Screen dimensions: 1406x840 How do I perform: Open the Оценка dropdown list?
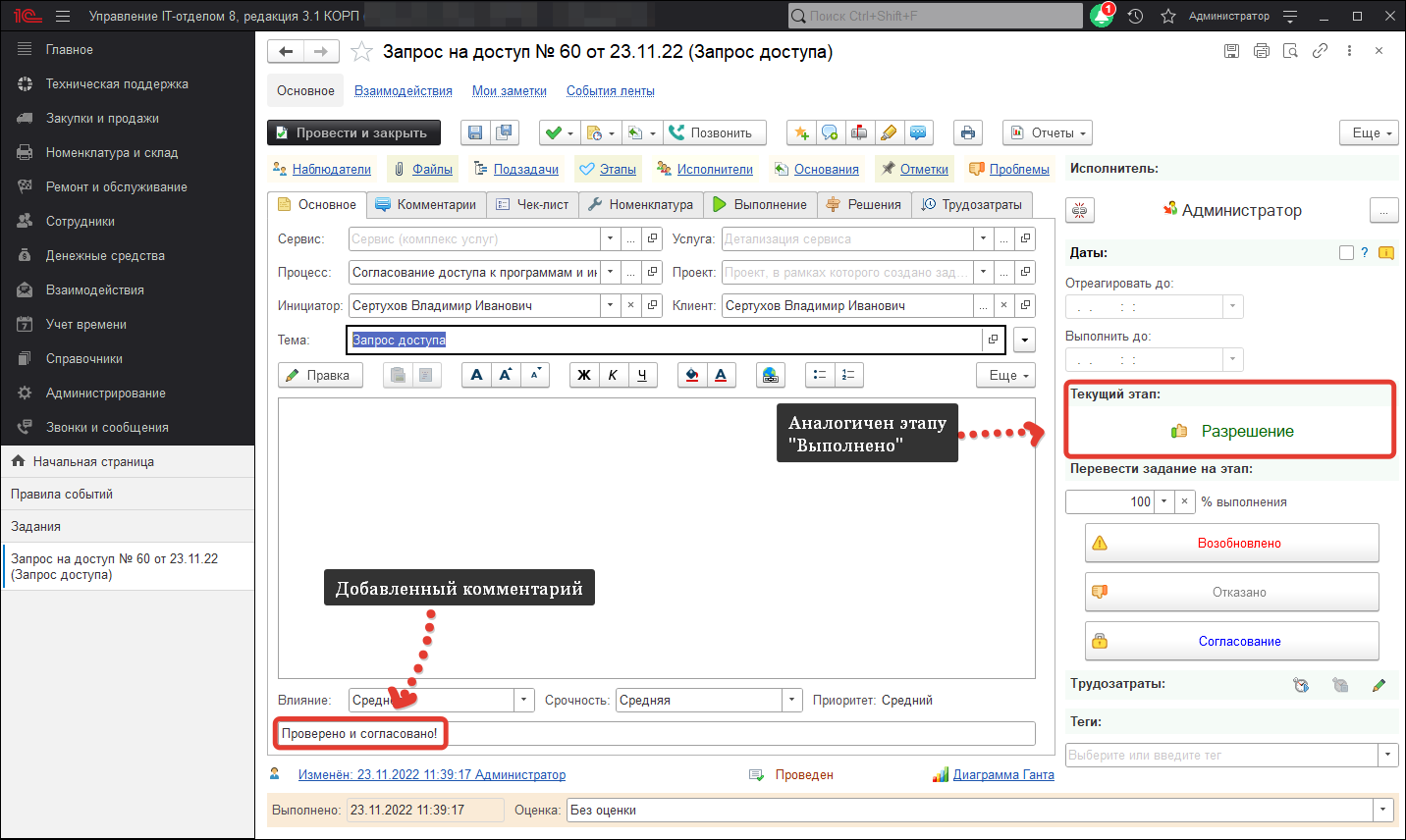(x=1383, y=810)
